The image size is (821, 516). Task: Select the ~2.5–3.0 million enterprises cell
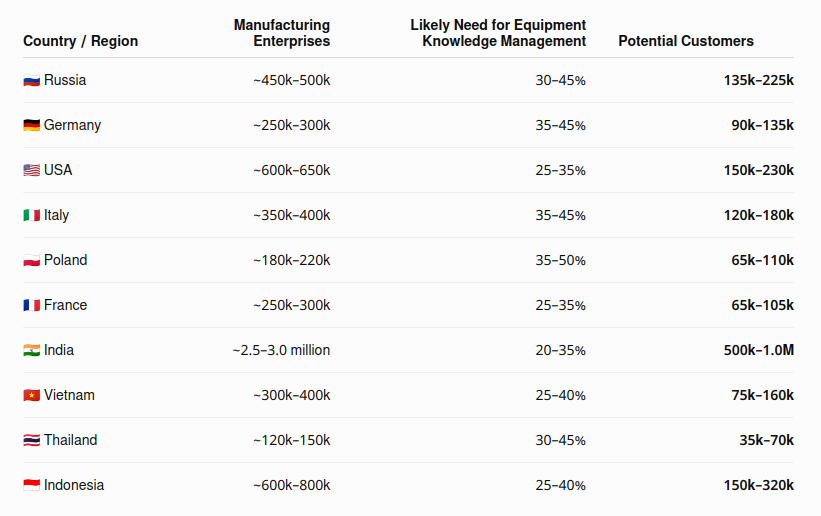coord(281,350)
